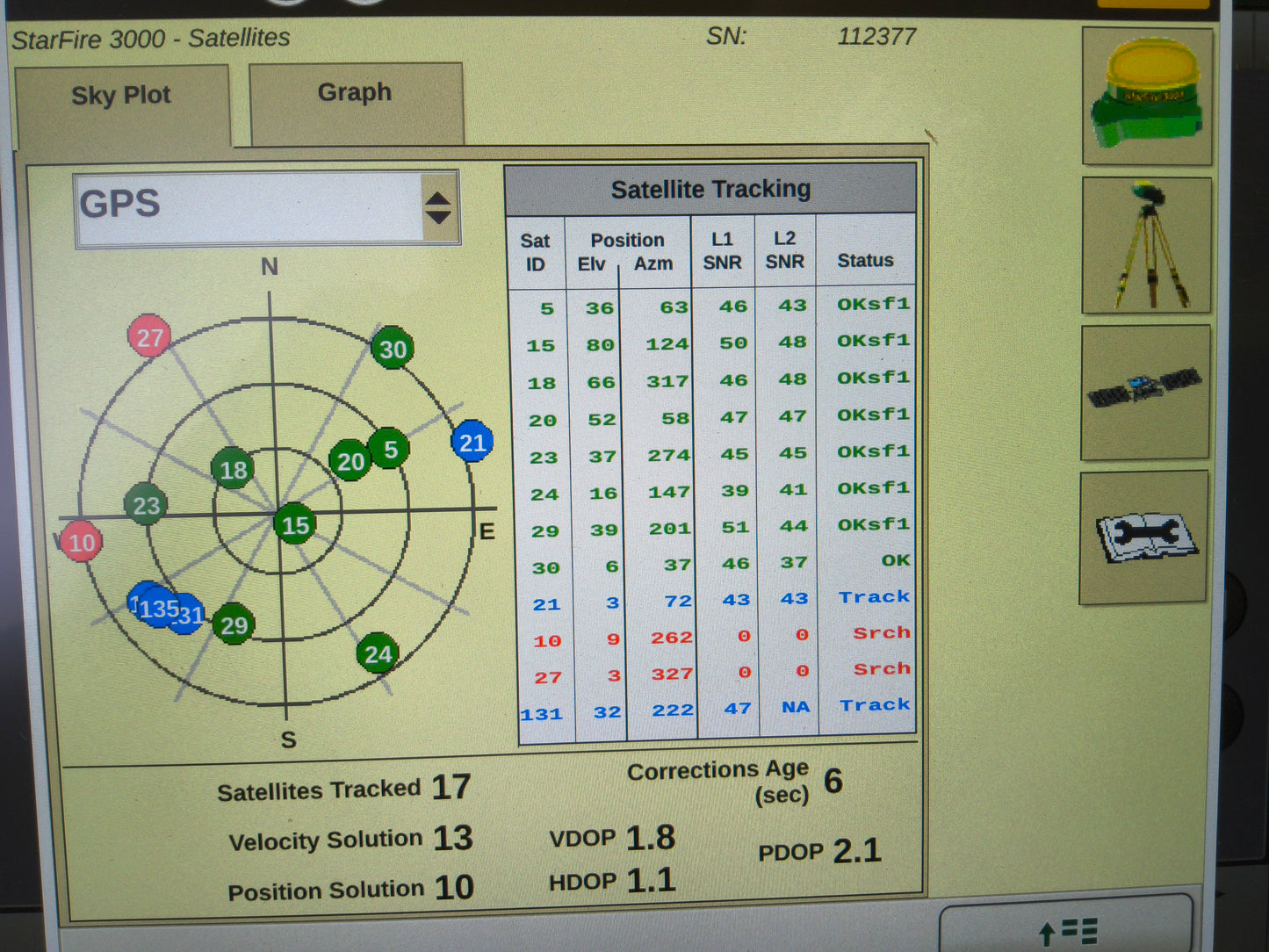Image resolution: width=1269 pixels, height=952 pixels.
Task: Click the 'Track' status of satellite 131
Action: (876, 705)
